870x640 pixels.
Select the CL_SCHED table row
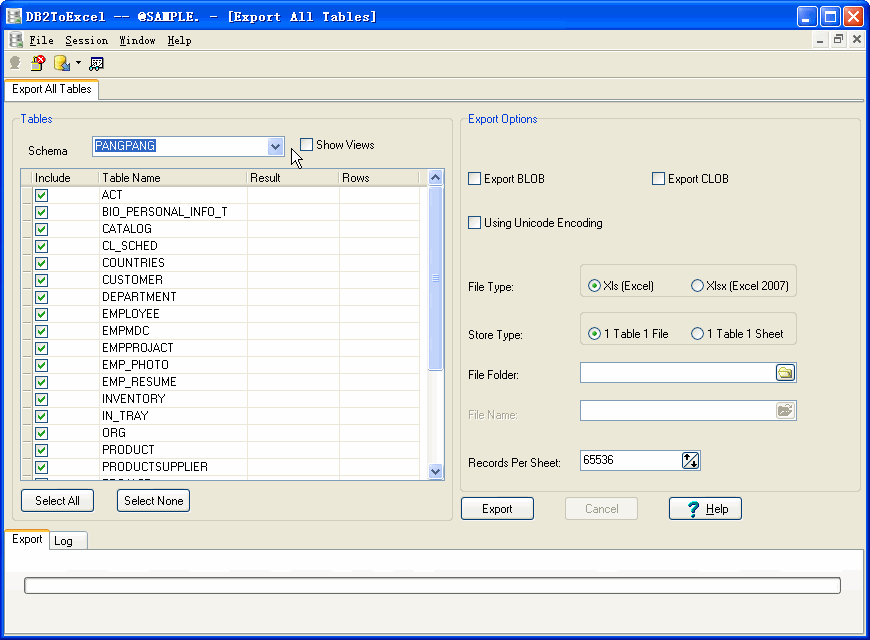pos(220,246)
